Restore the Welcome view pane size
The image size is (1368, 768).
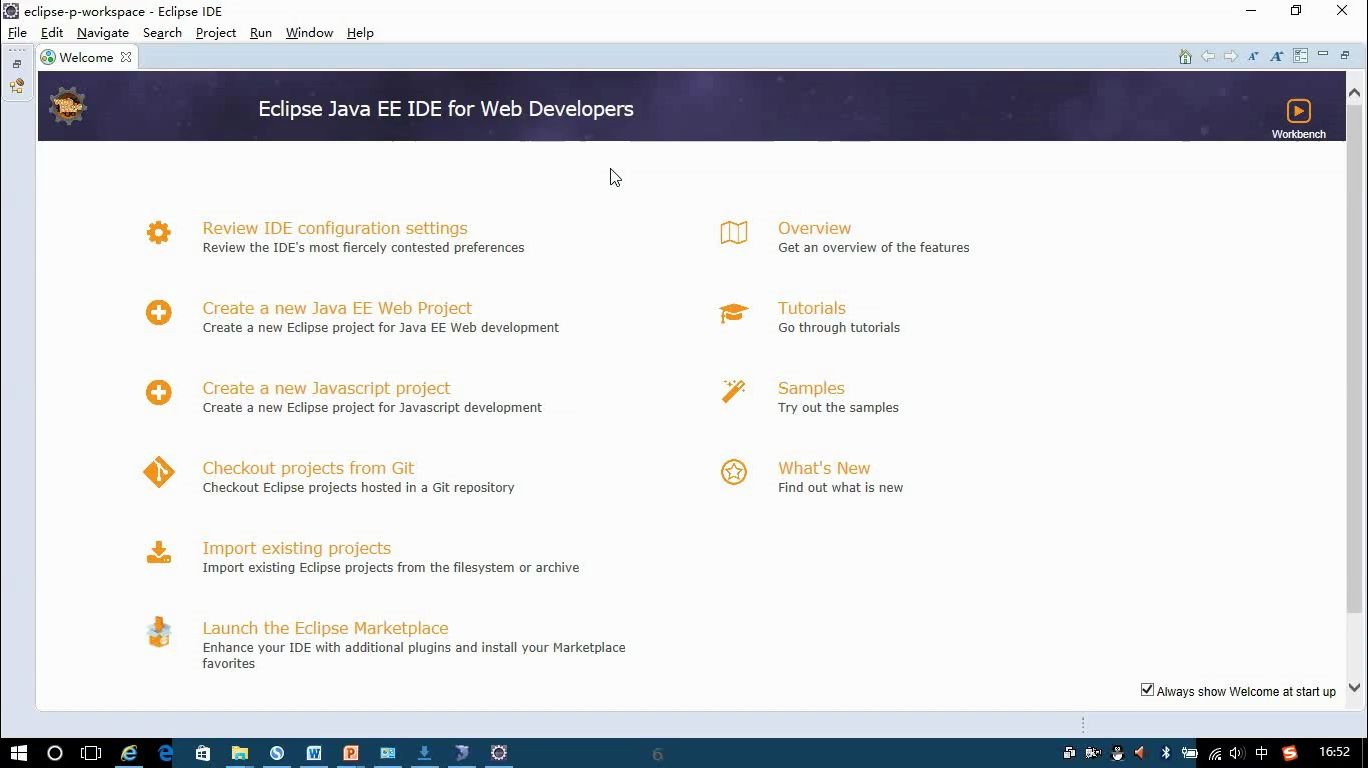(x=1345, y=55)
